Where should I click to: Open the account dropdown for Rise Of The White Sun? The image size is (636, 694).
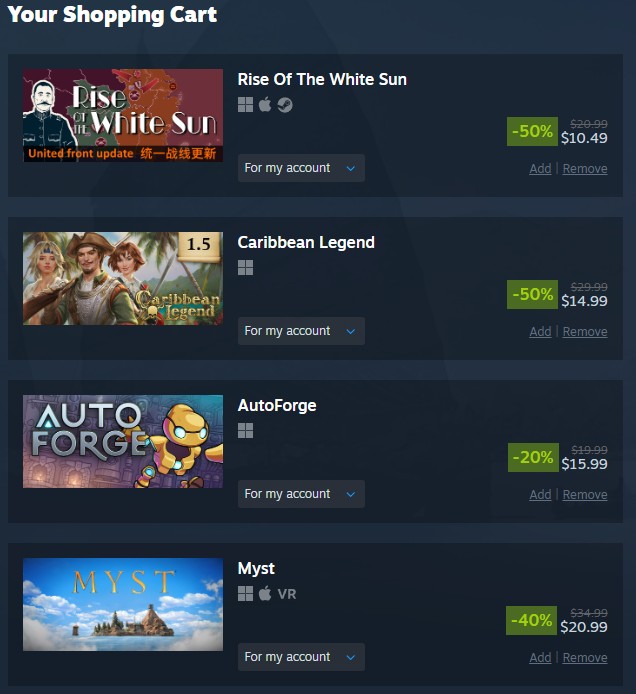coord(301,168)
